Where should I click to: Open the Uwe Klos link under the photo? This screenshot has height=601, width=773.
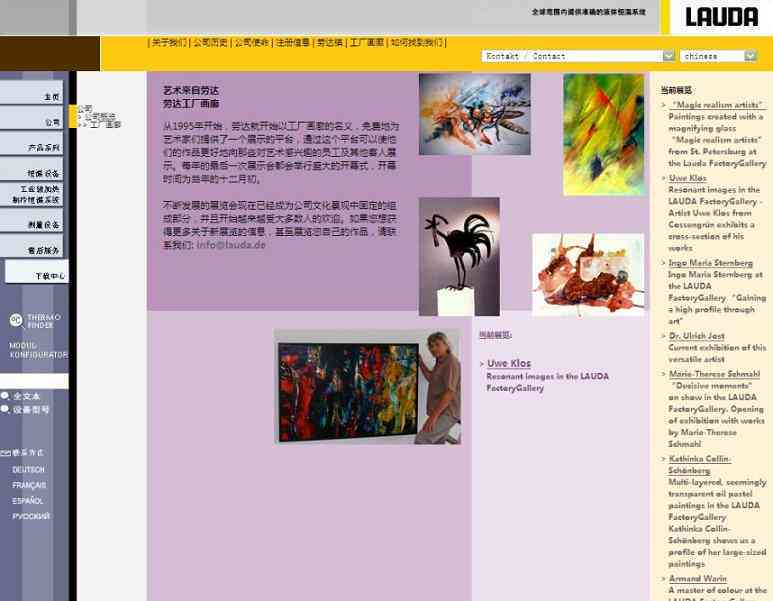(509, 363)
